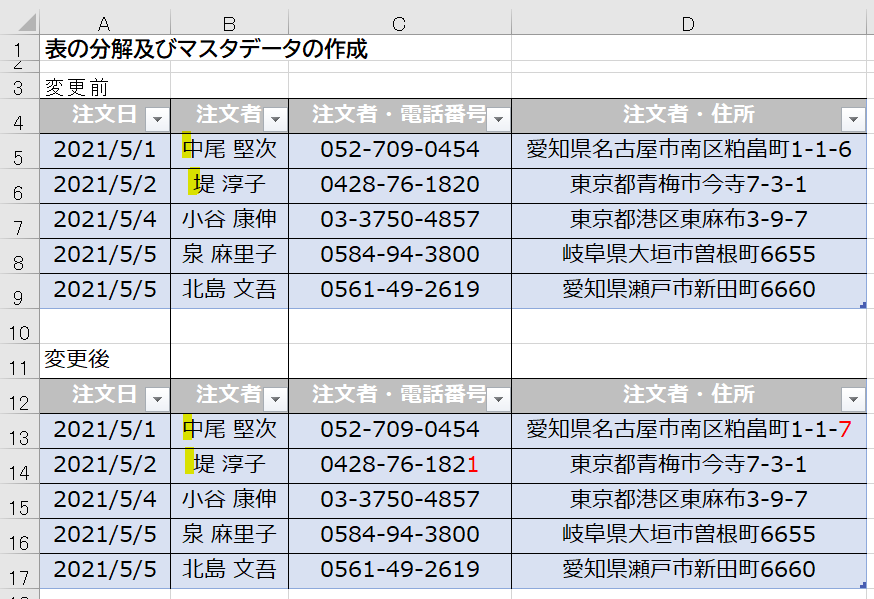Select column C header
The height and width of the screenshot is (599, 874).
[400, 22]
